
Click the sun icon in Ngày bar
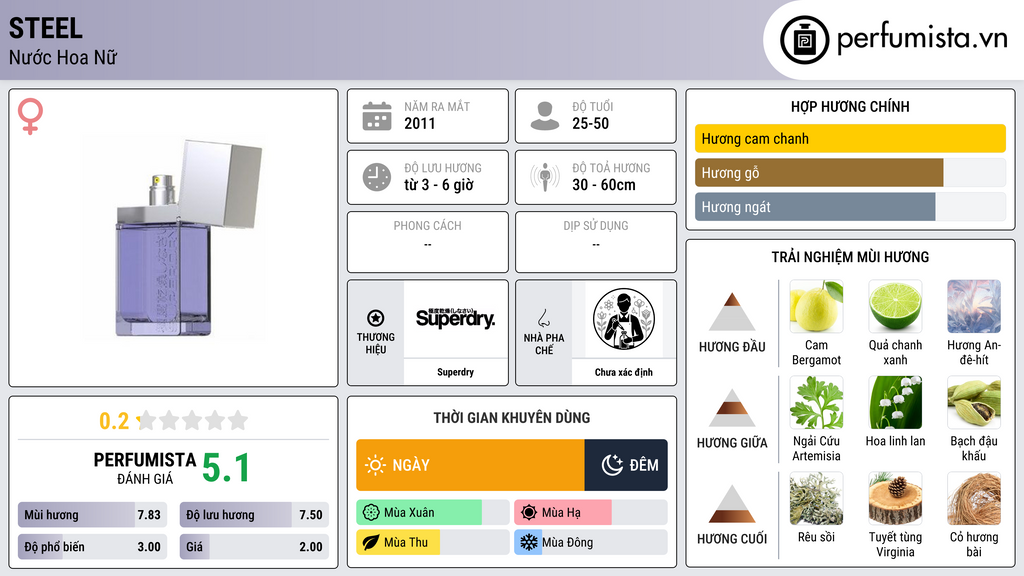375,465
